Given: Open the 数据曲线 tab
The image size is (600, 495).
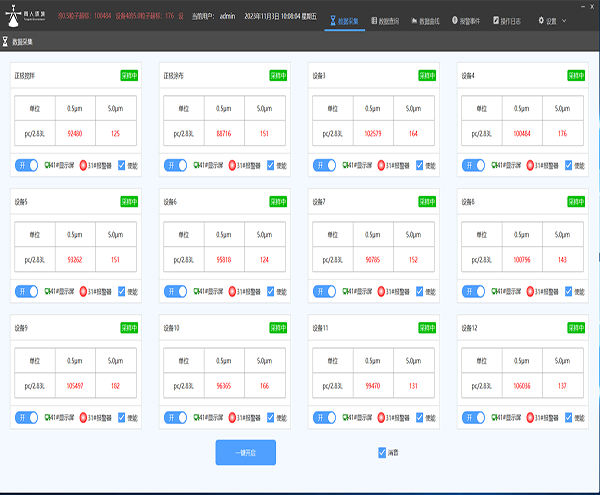Looking at the screenshot, I should (426, 21).
